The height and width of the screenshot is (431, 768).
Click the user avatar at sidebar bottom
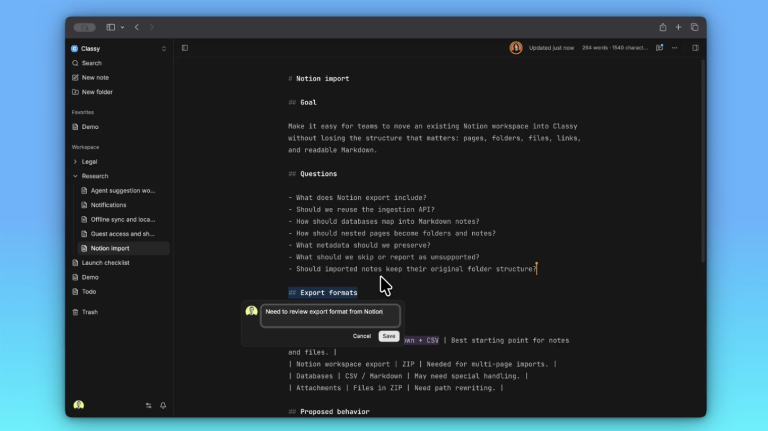coord(78,405)
